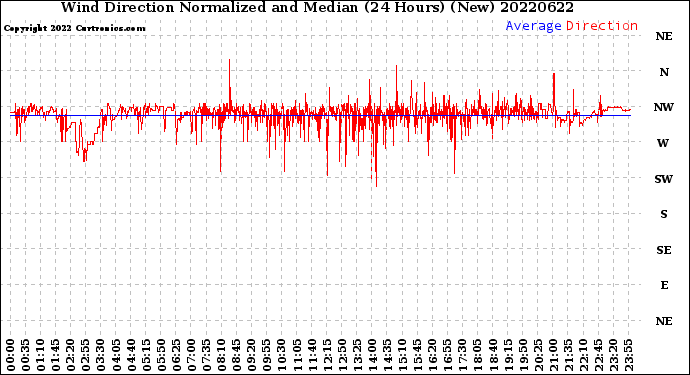This screenshot has width=690, height=375.
Task: Click the 00:35 time axis label
Action: pyautogui.click(x=26, y=355)
